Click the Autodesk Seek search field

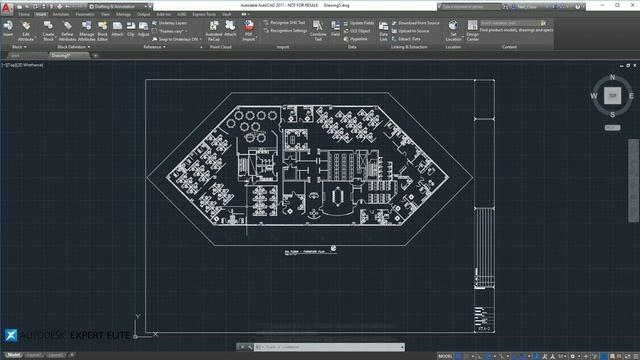coord(510,23)
